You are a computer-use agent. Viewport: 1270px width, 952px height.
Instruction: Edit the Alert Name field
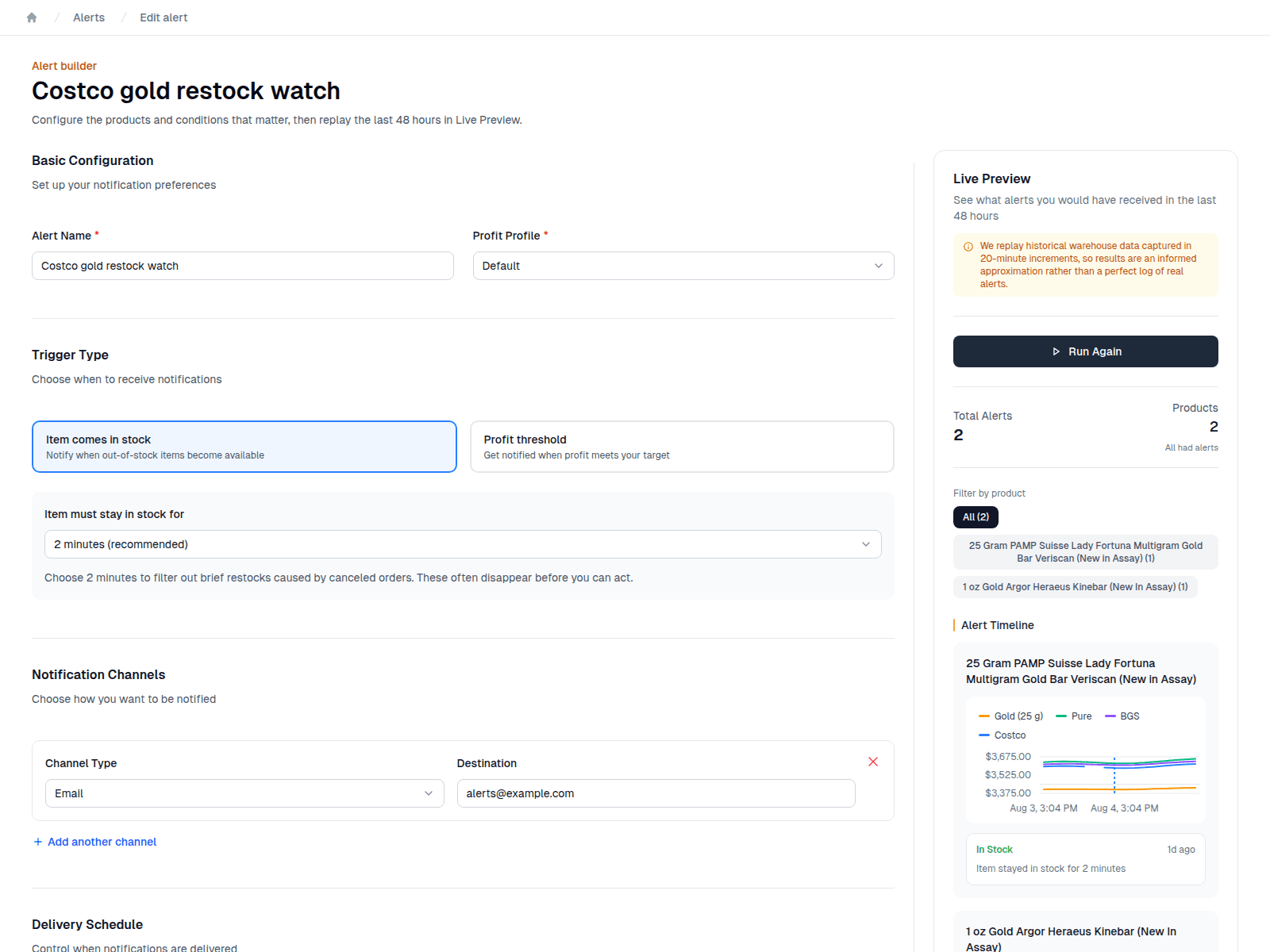point(243,266)
